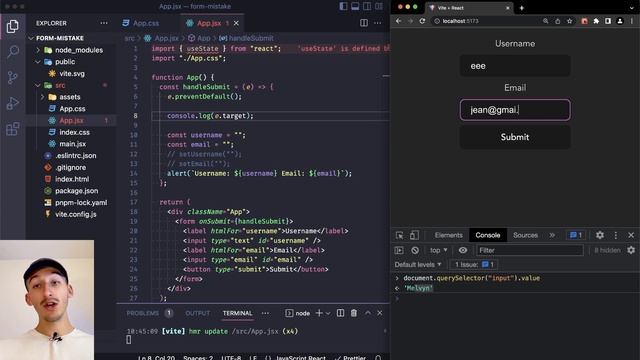Screen dimensions: 640x360
Task: Open DevTools settings gear
Action: pos(600,235)
